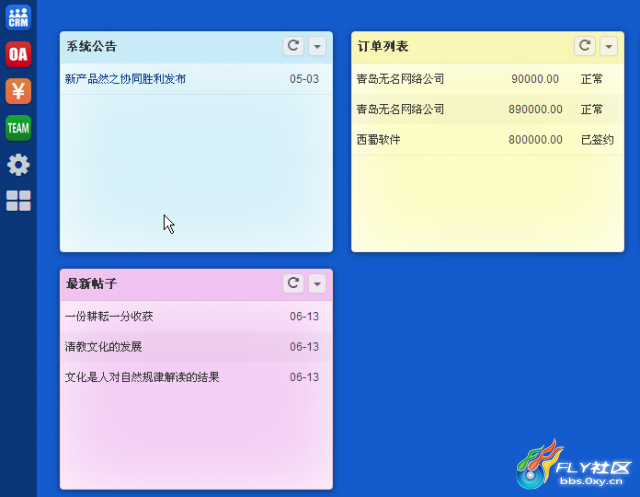Open post 一份耕耘一分收获
Screen dimensions: 640x497
pyautogui.click(x=109, y=316)
